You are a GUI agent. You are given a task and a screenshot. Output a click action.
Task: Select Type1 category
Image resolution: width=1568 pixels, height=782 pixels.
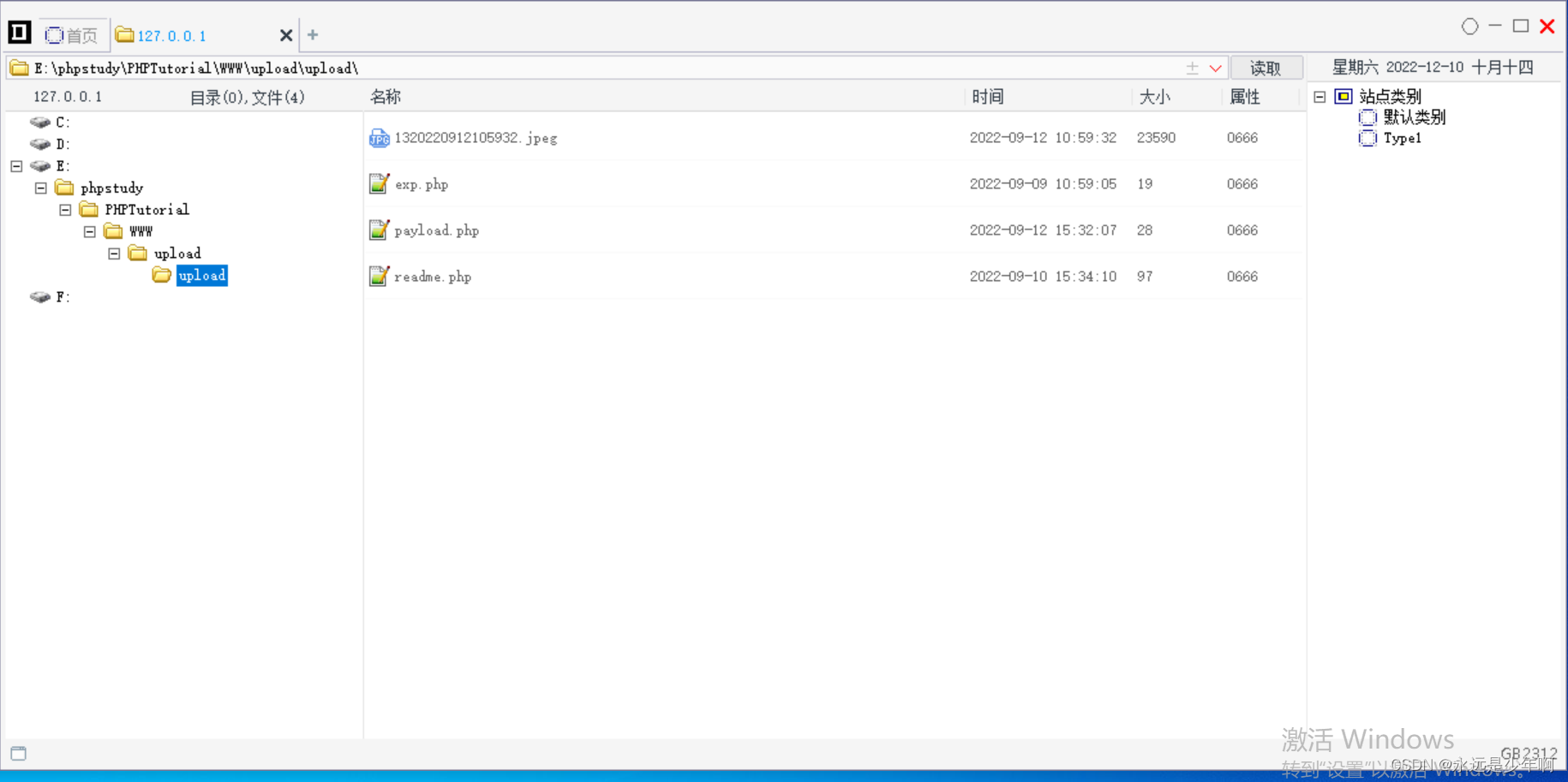click(x=1403, y=138)
